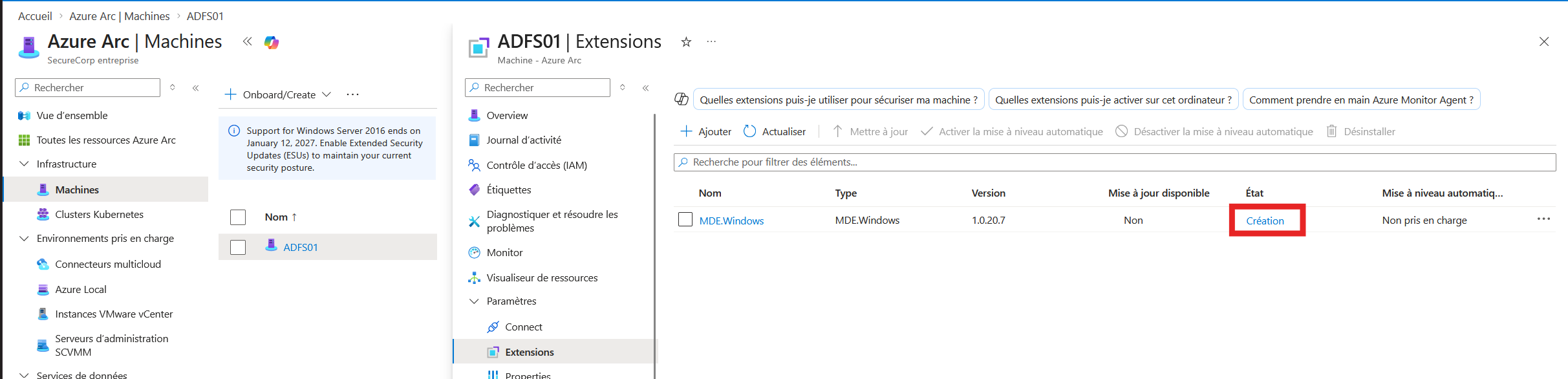This screenshot has width=1568, height=379.
Task: Open ellipsis menu next to Onboard/Create
Action: 352,94
